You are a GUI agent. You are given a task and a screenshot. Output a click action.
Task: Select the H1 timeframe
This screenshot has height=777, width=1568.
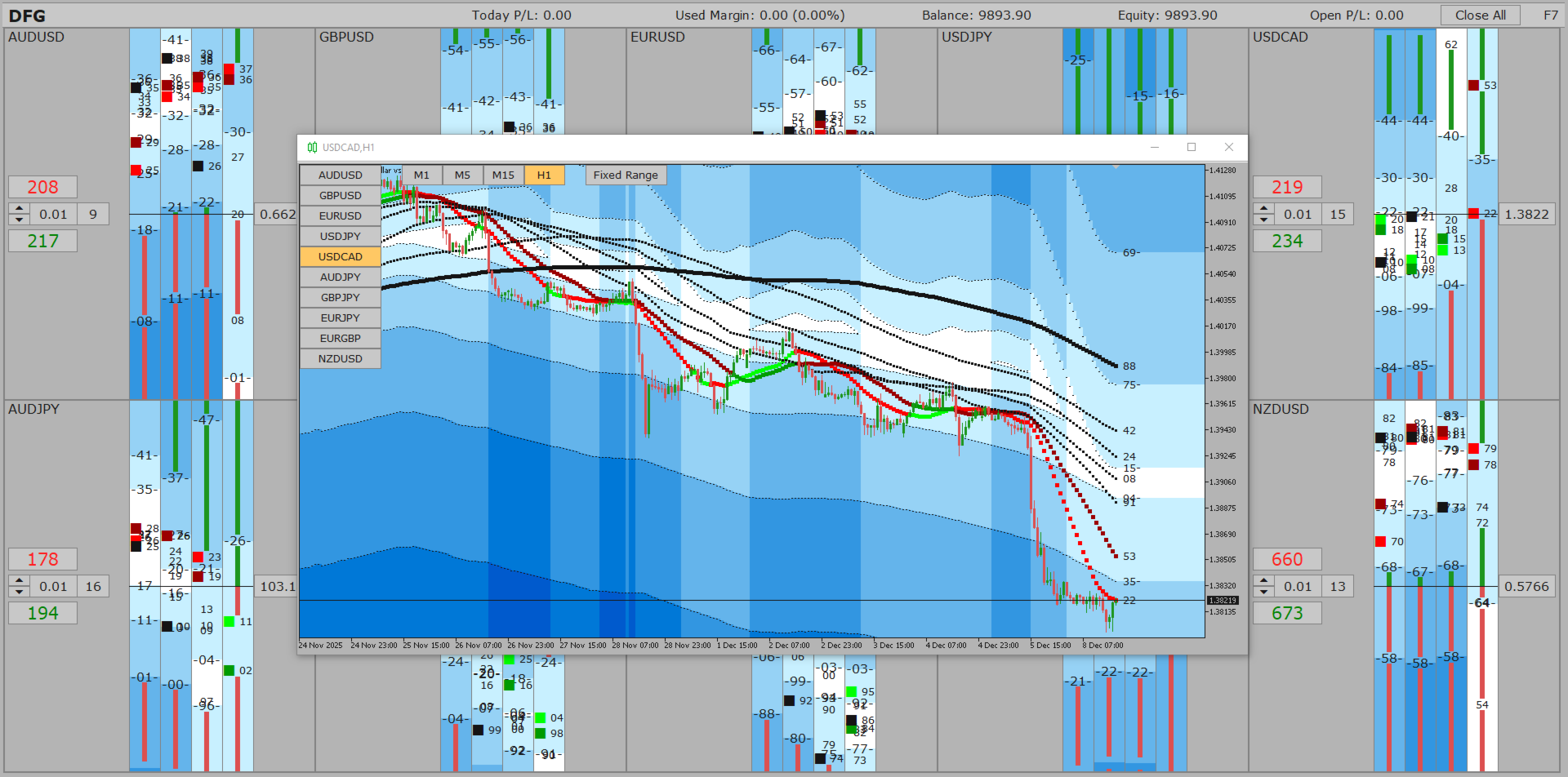(544, 175)
